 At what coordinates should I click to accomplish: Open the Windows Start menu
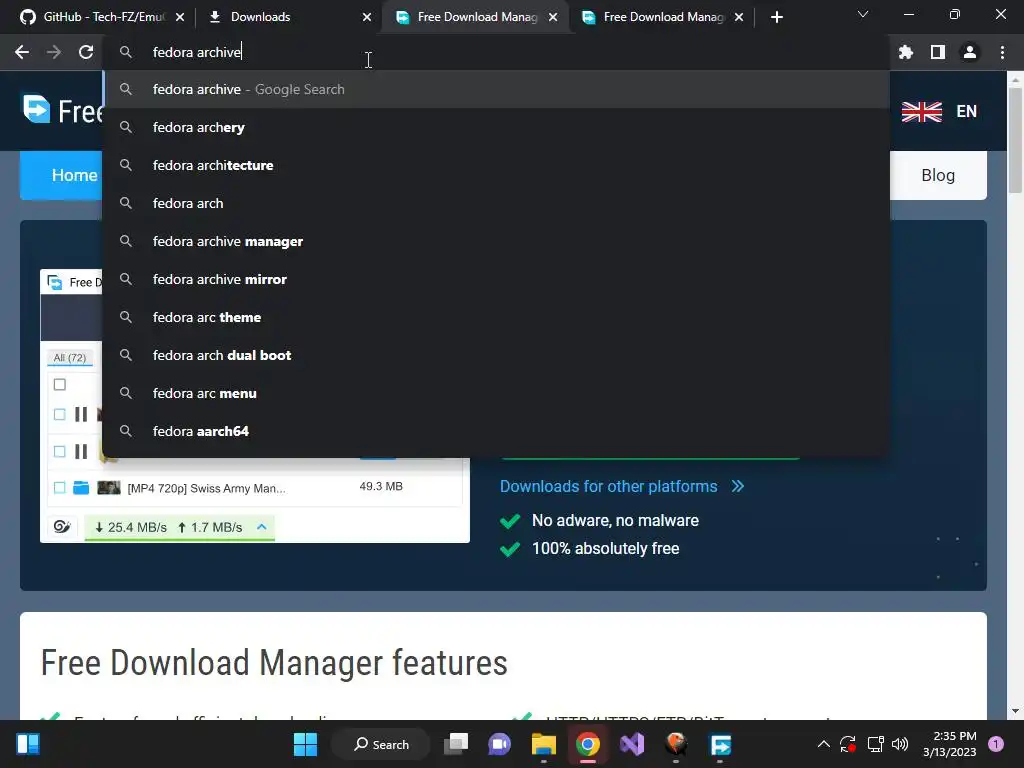305,744
